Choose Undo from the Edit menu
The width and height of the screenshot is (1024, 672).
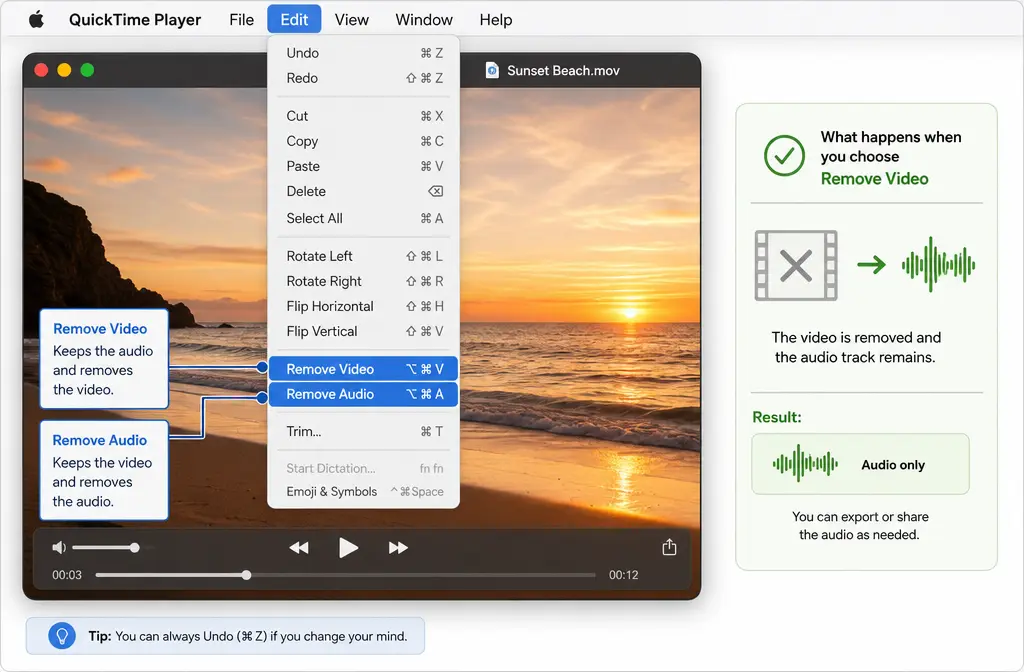pyautogui.click(x=364, y=53)
